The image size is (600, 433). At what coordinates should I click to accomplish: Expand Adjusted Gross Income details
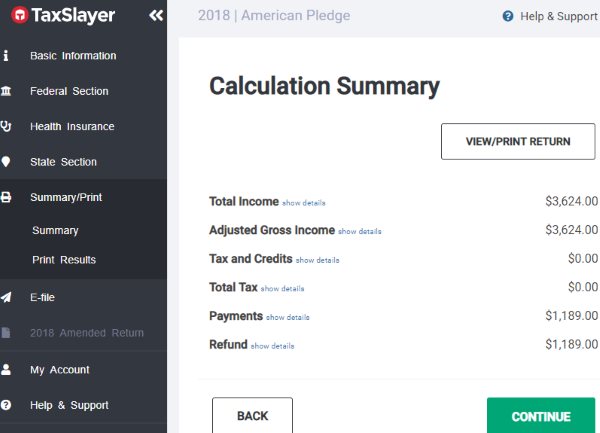[x=359, y=231]
